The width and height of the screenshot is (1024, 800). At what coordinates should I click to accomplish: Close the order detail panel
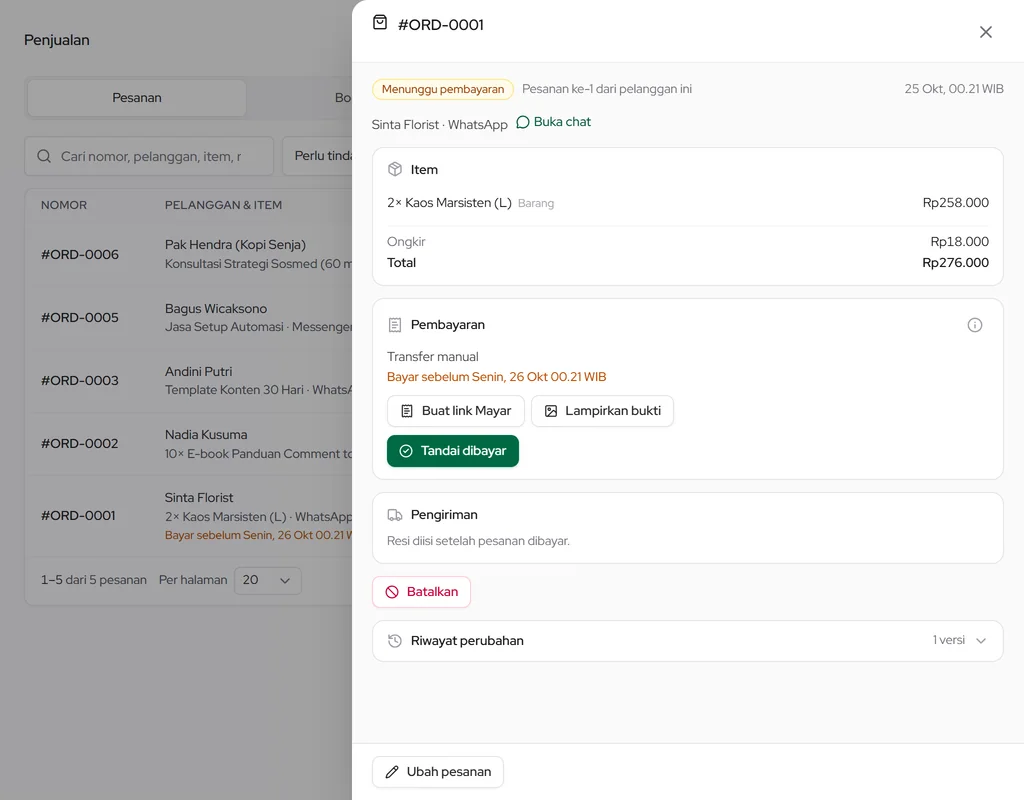985,32
